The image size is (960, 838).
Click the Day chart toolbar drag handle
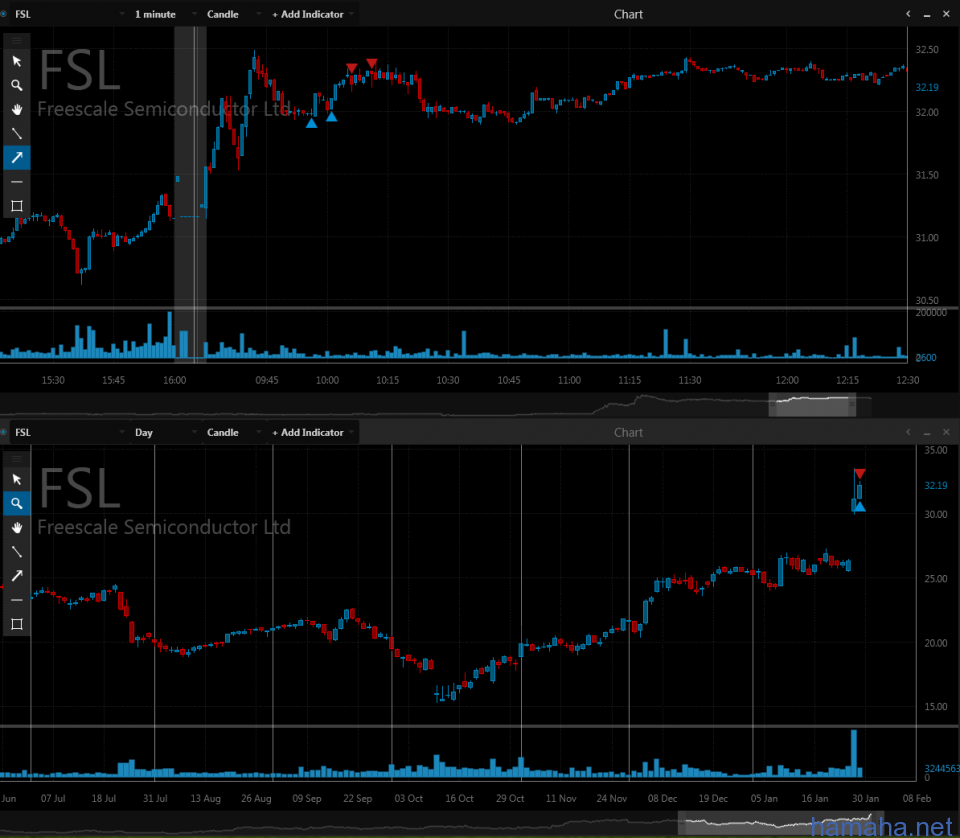[17, 459]
